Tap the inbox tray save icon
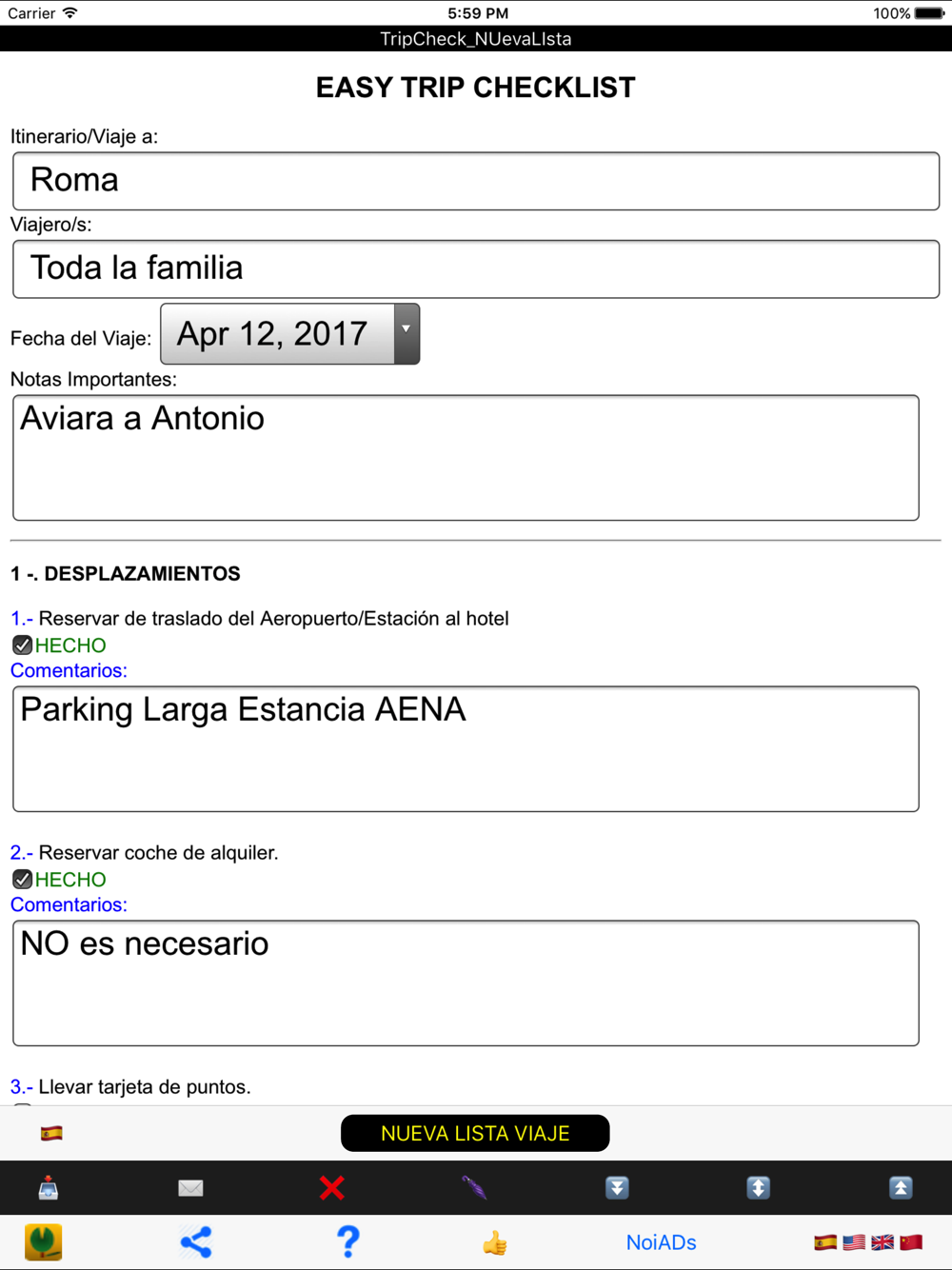 (x=49, y=1188)
